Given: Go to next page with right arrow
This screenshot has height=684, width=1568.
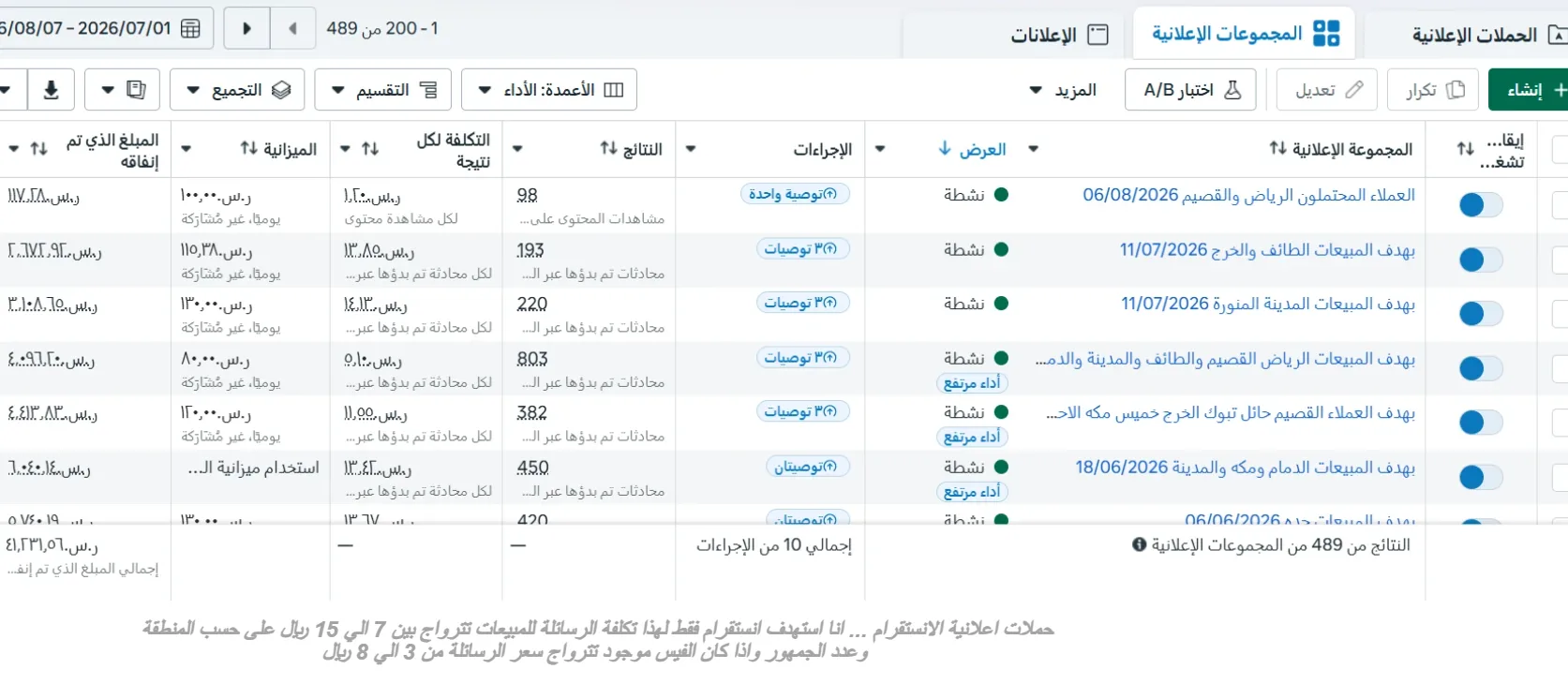Looking at the screenshot, I should click(x=246, y=28).
